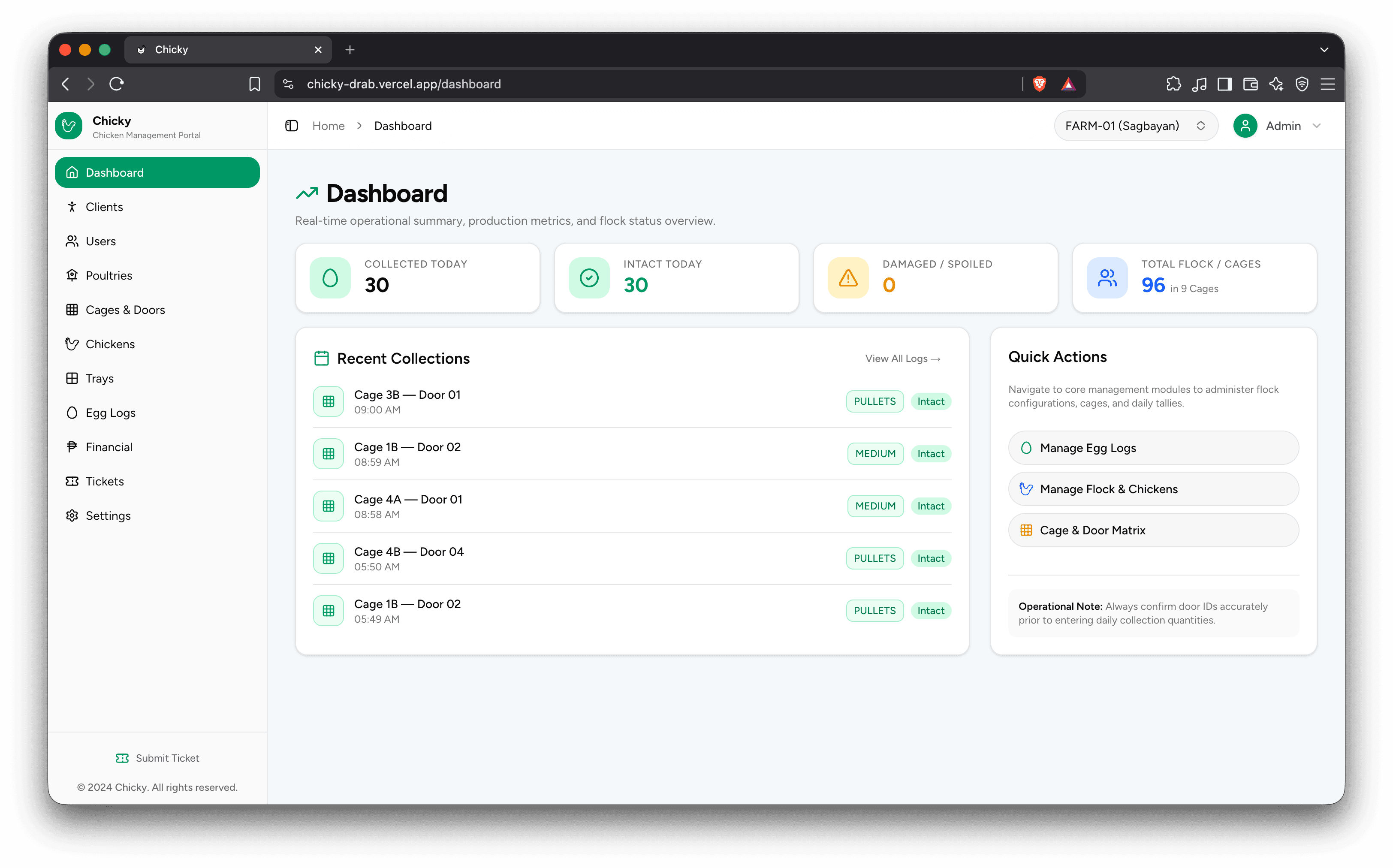Open Brave Shields lion icon
Viewport: 1393px width, 868px height.
point(1040,84)
